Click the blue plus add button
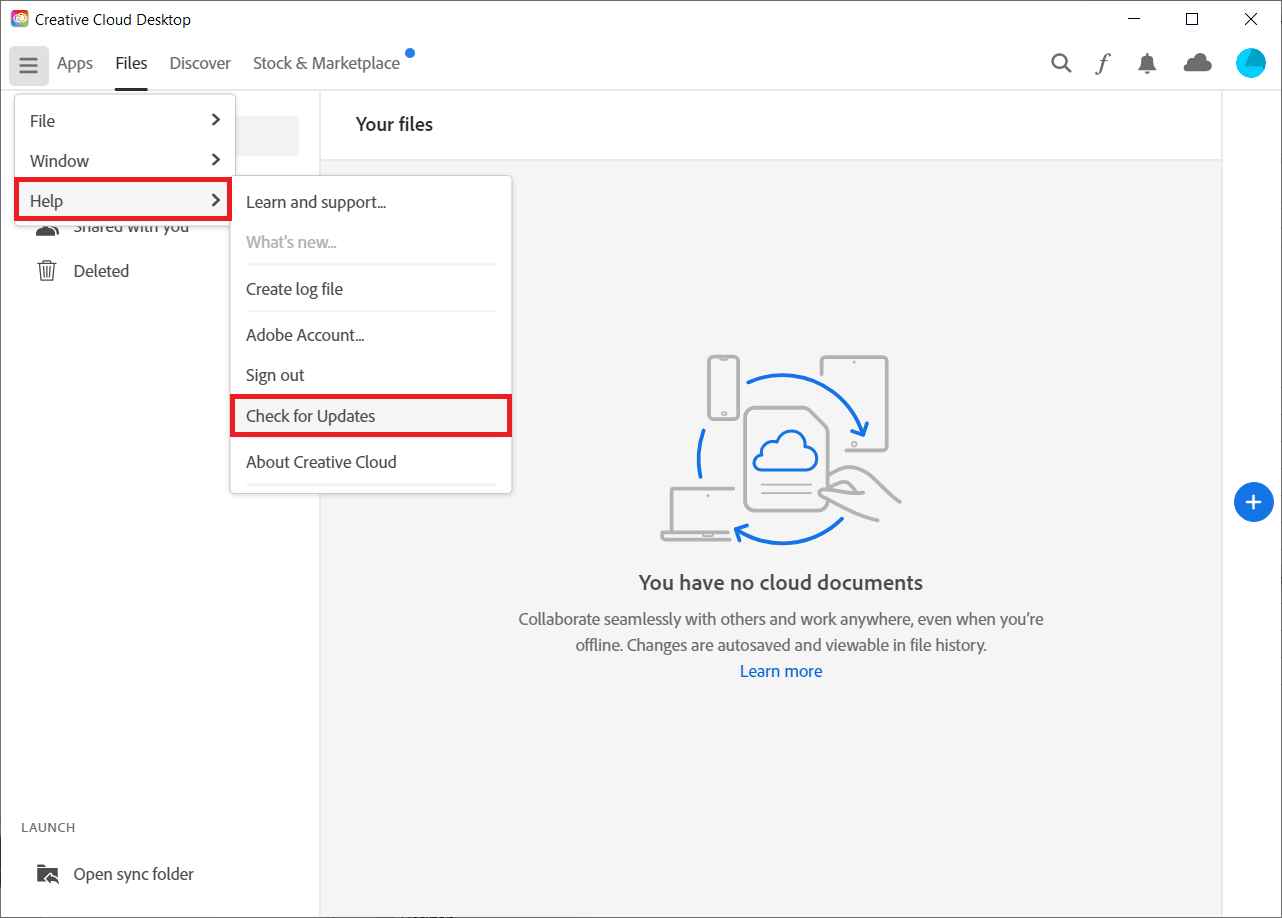The image size is (1282, 918). click(x=1254, y=502)
